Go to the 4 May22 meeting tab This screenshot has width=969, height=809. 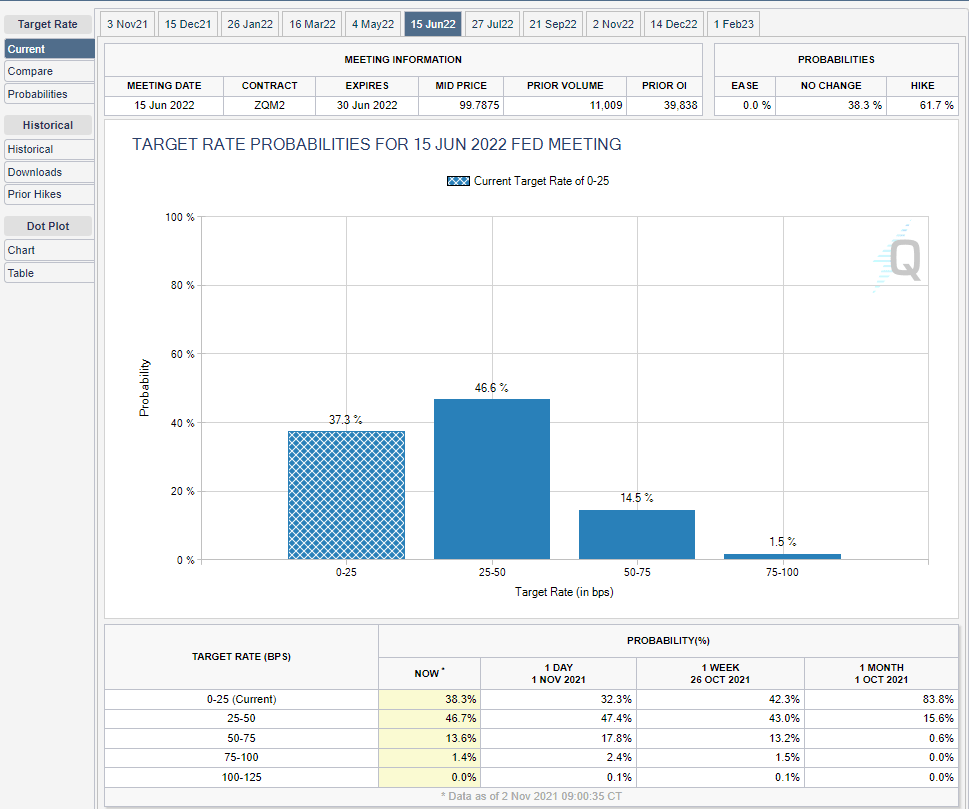point(373,24)
